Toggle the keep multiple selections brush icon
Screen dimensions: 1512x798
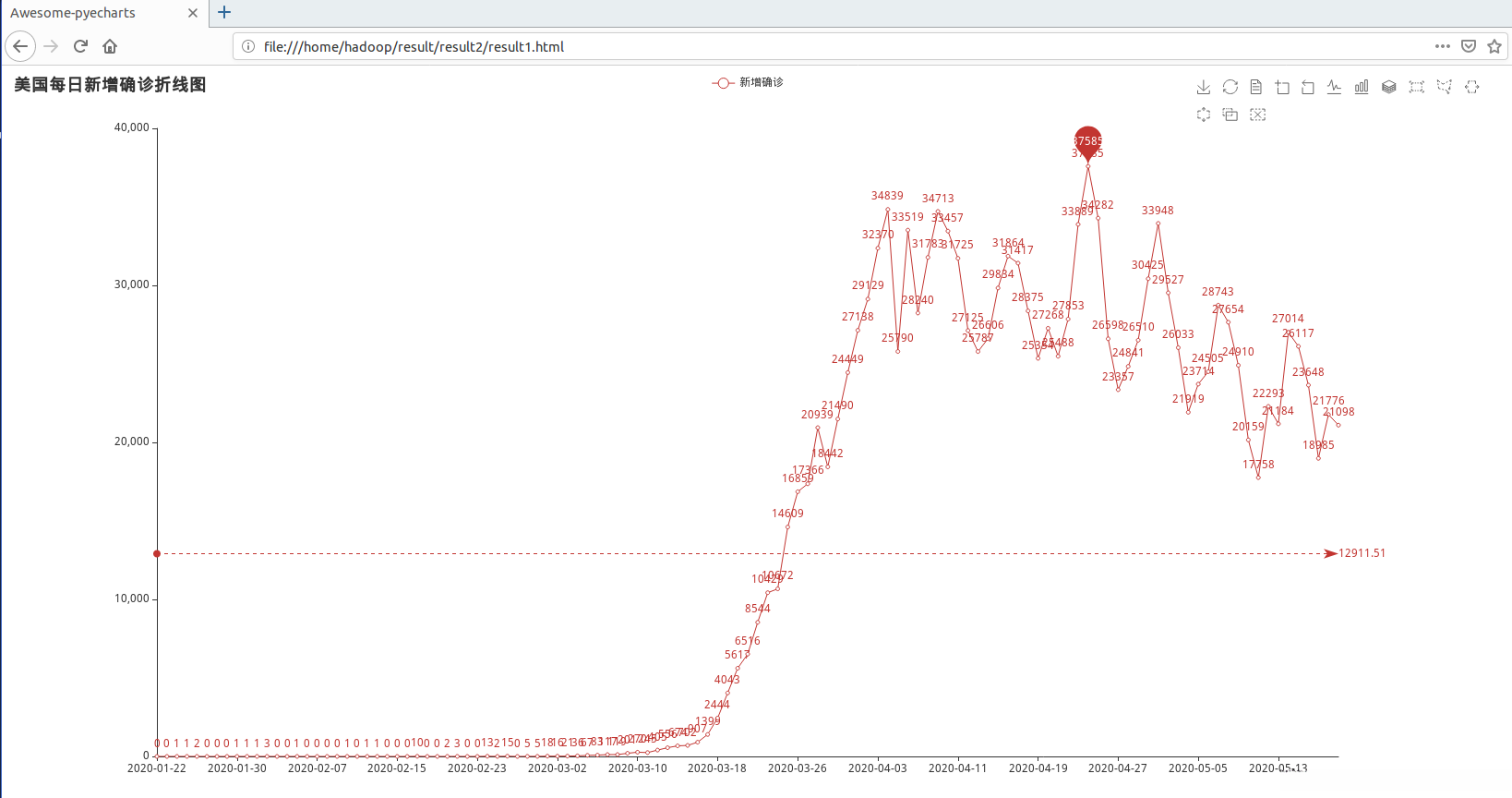tap(1230, 115)
